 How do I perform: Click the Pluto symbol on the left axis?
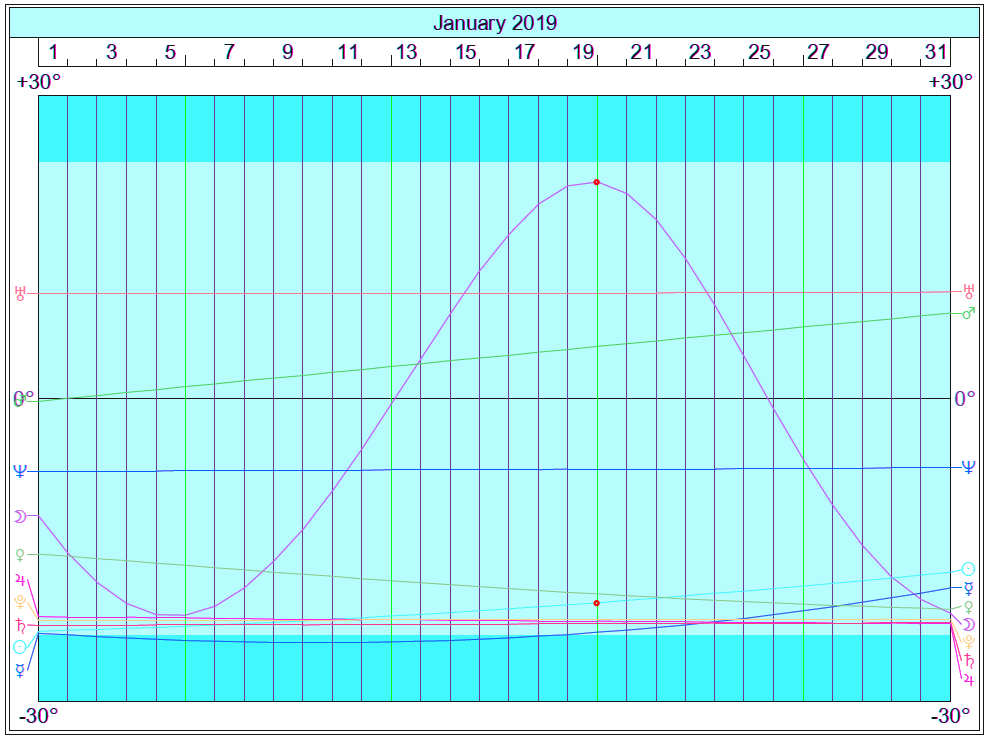coord(20,601)
